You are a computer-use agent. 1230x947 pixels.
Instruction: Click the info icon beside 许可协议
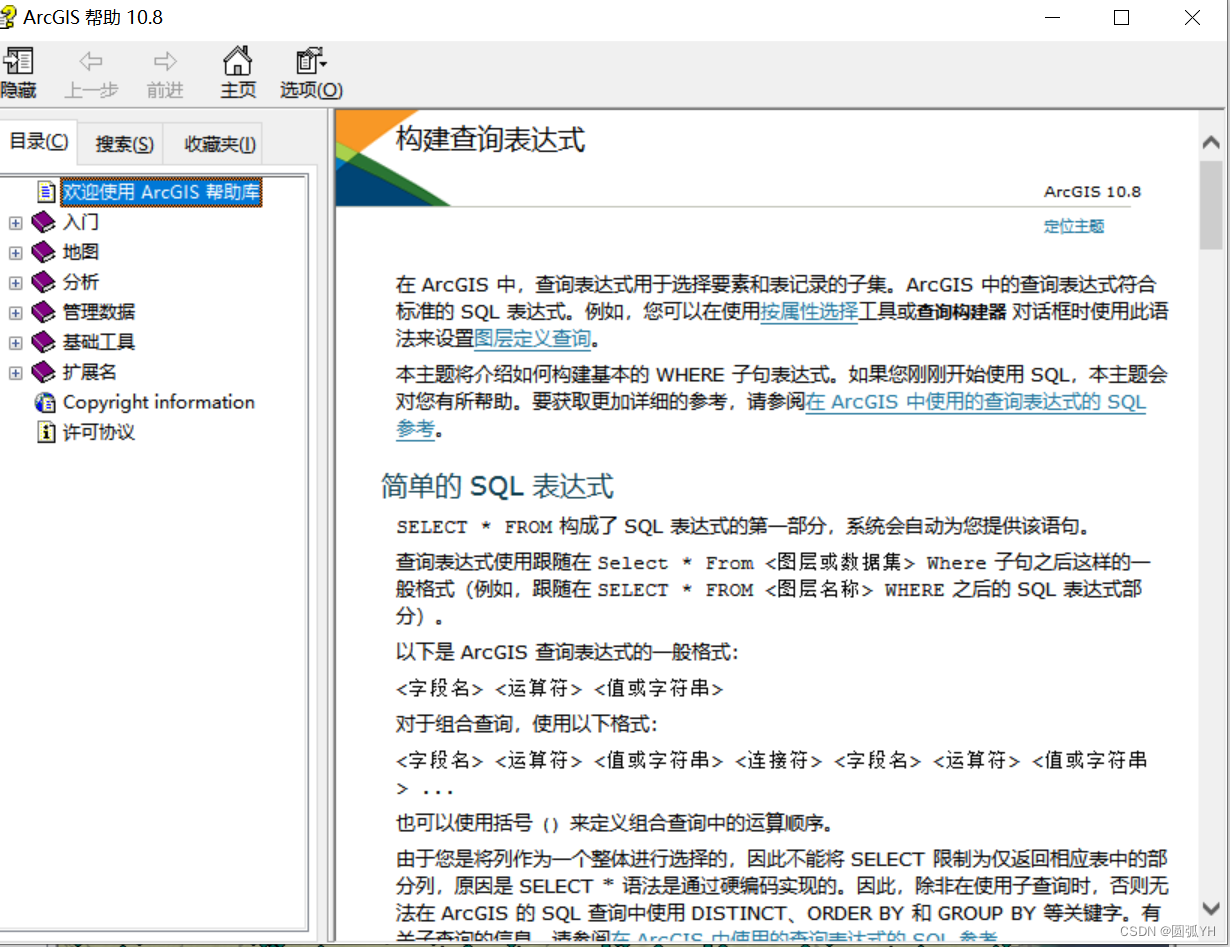point(45,432)
